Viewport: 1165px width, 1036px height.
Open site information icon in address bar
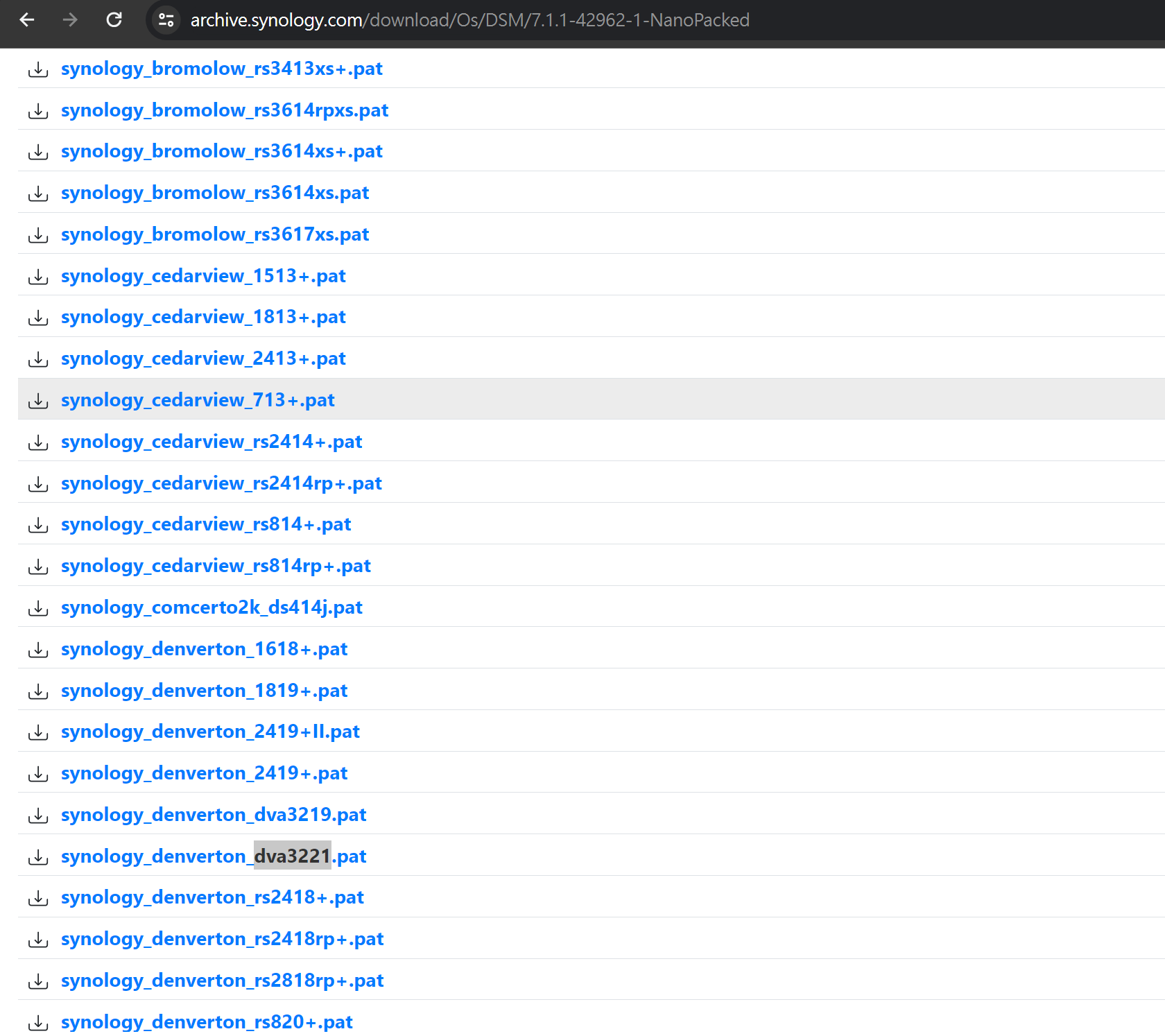pos(166,20)
